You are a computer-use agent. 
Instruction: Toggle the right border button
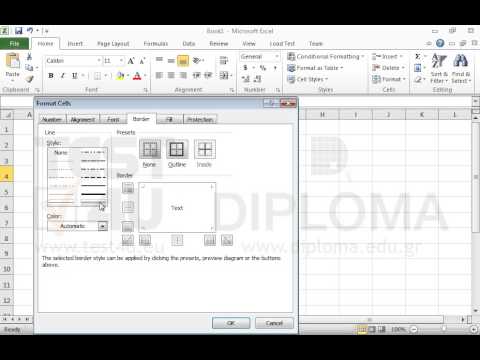point(210,240)
